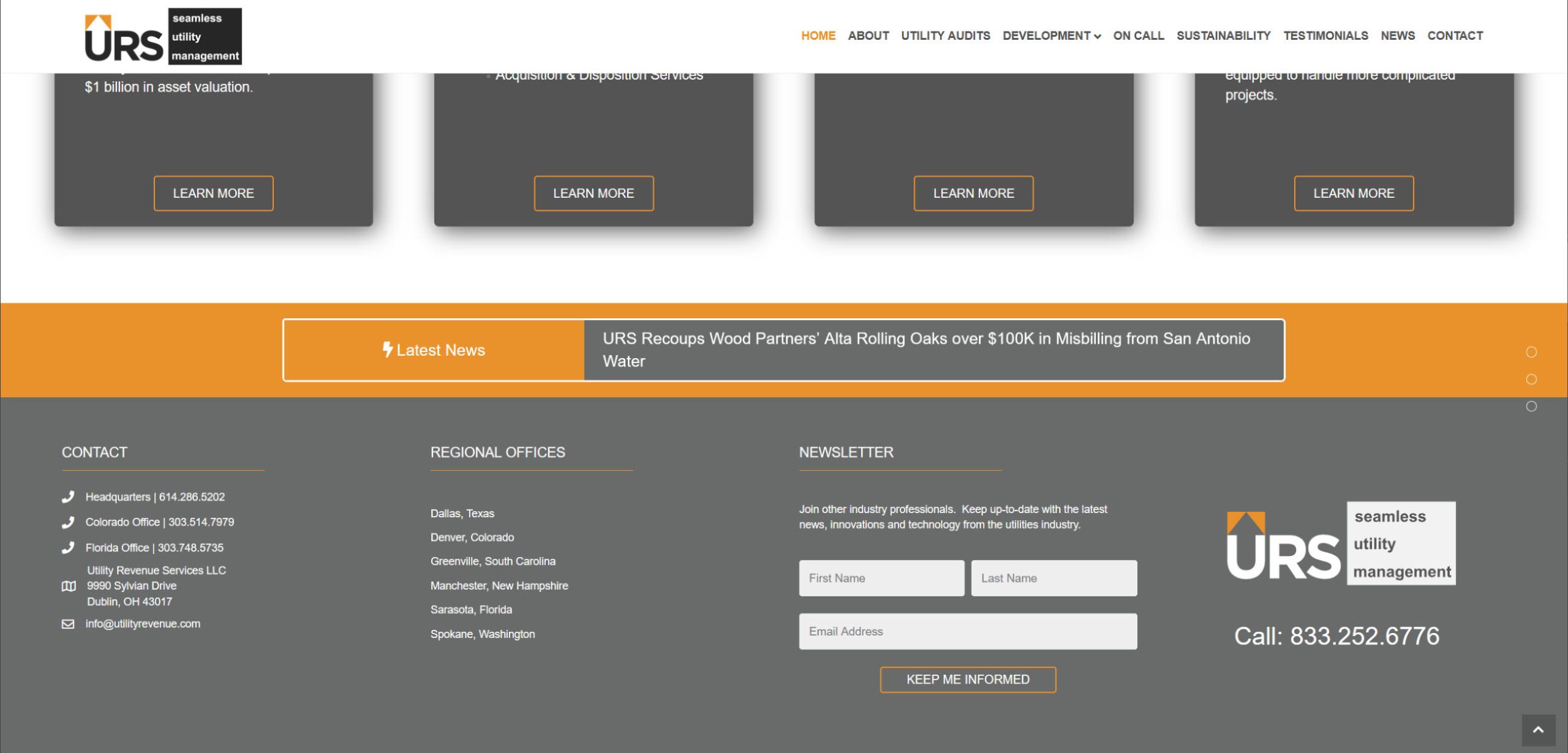Click the Colorado Office phone icon
Screen dimensions: 1568x753
(x=68, y=522)
